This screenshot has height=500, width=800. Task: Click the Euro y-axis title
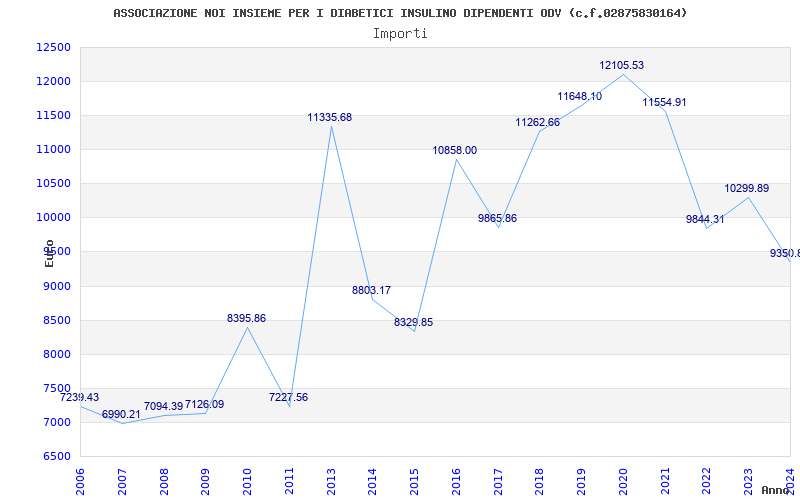click(49, 253)
